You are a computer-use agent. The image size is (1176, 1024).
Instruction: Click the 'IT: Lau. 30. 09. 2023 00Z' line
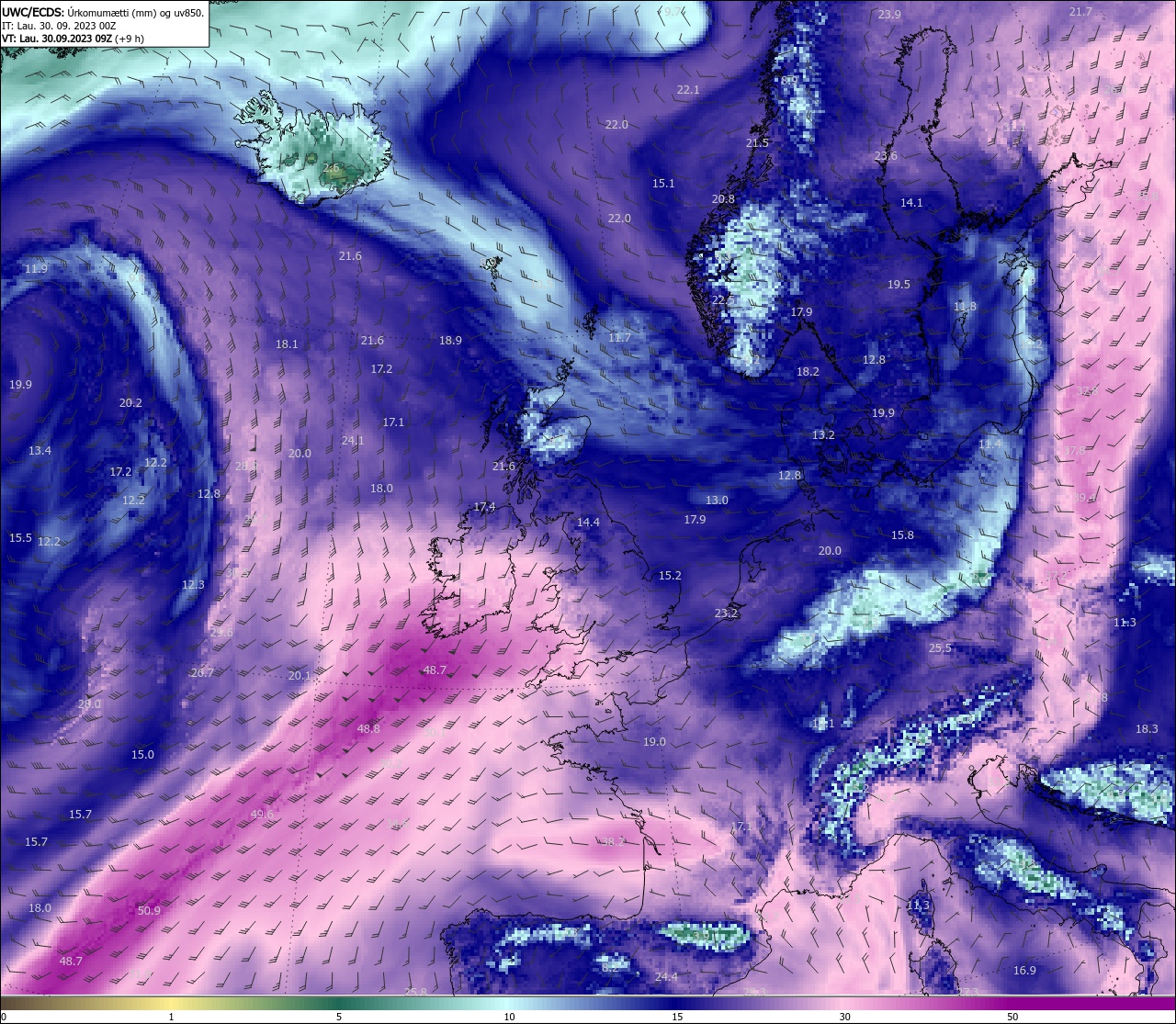coord(59,26)
